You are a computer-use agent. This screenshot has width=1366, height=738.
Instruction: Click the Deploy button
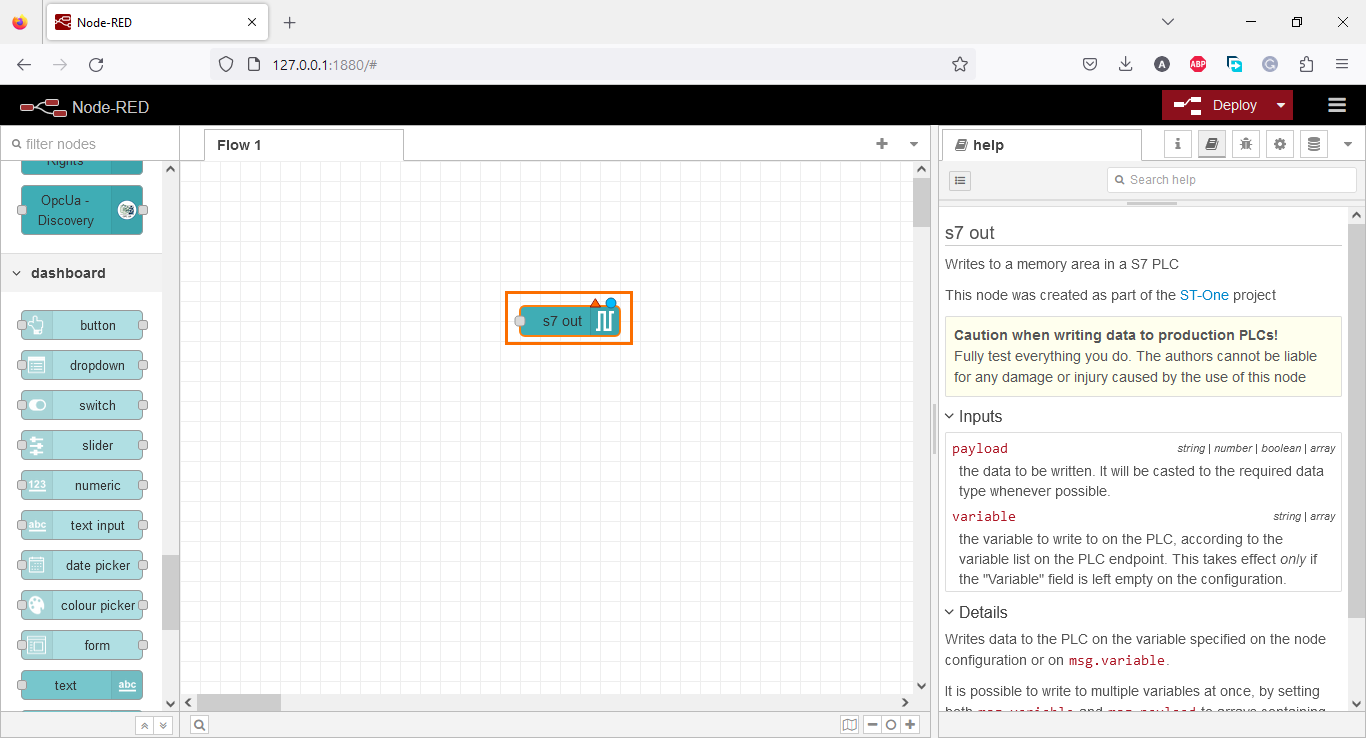pyautogui.click(x=1216, y=105)
